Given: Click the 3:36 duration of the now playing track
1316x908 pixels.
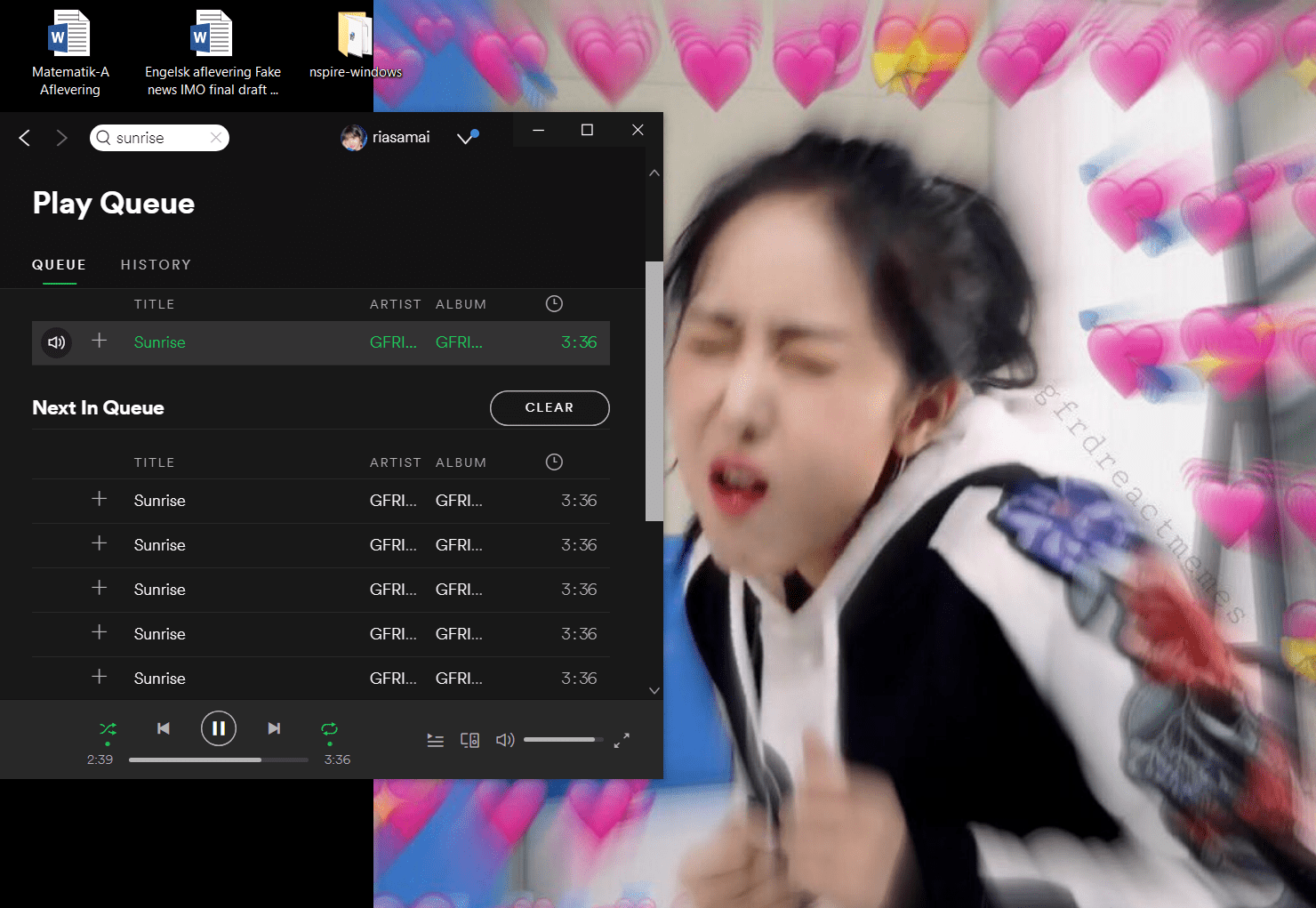Looking at the screenshot, I should pos(579,342).
